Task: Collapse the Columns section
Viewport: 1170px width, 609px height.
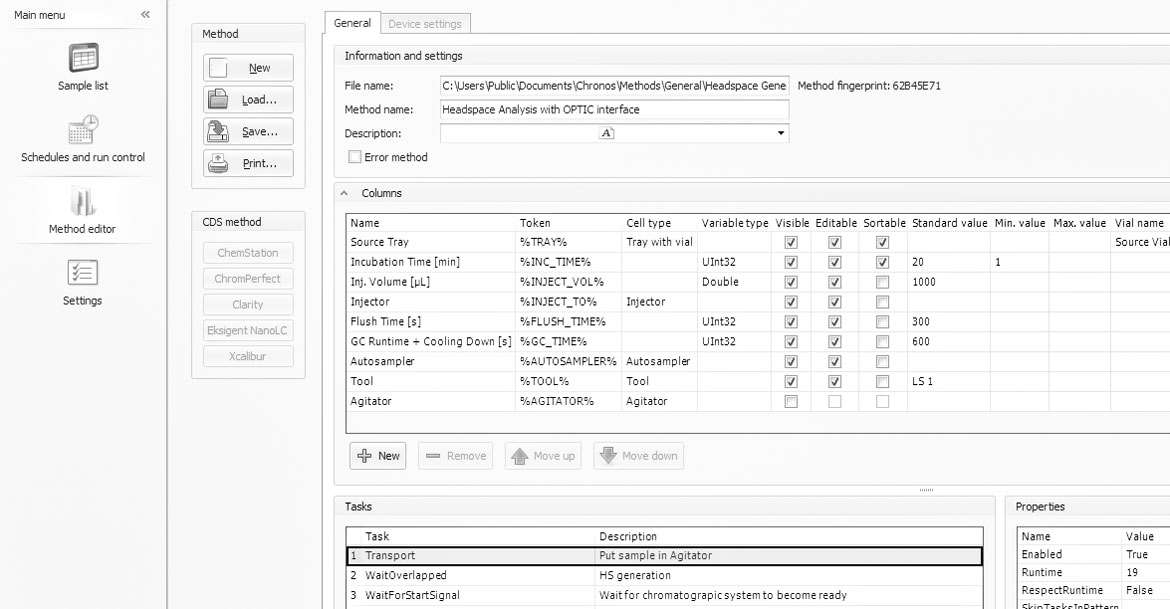Action: pos(344,193)
